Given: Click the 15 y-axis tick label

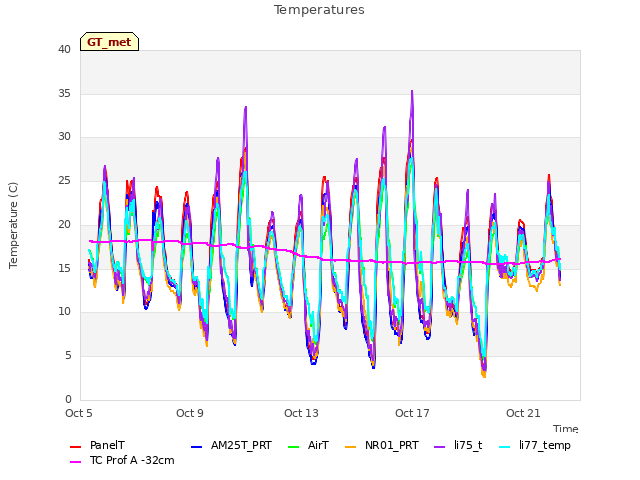Looking at the screenshot, I should coord(64,268).
